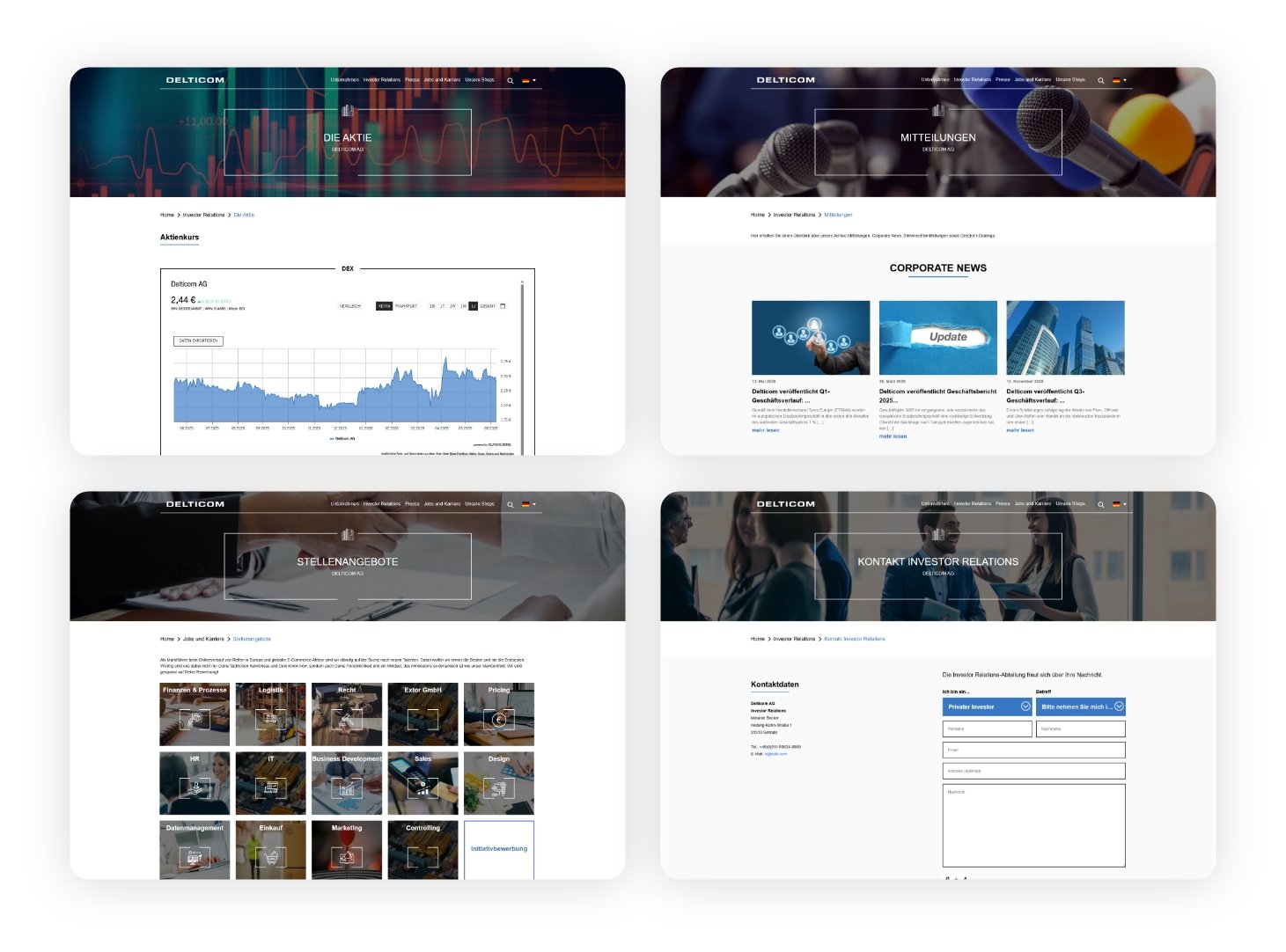Open the Datenmanagement job category tile
The width and height of the screenshot is (1286, 952).
[x=195, y=850]
